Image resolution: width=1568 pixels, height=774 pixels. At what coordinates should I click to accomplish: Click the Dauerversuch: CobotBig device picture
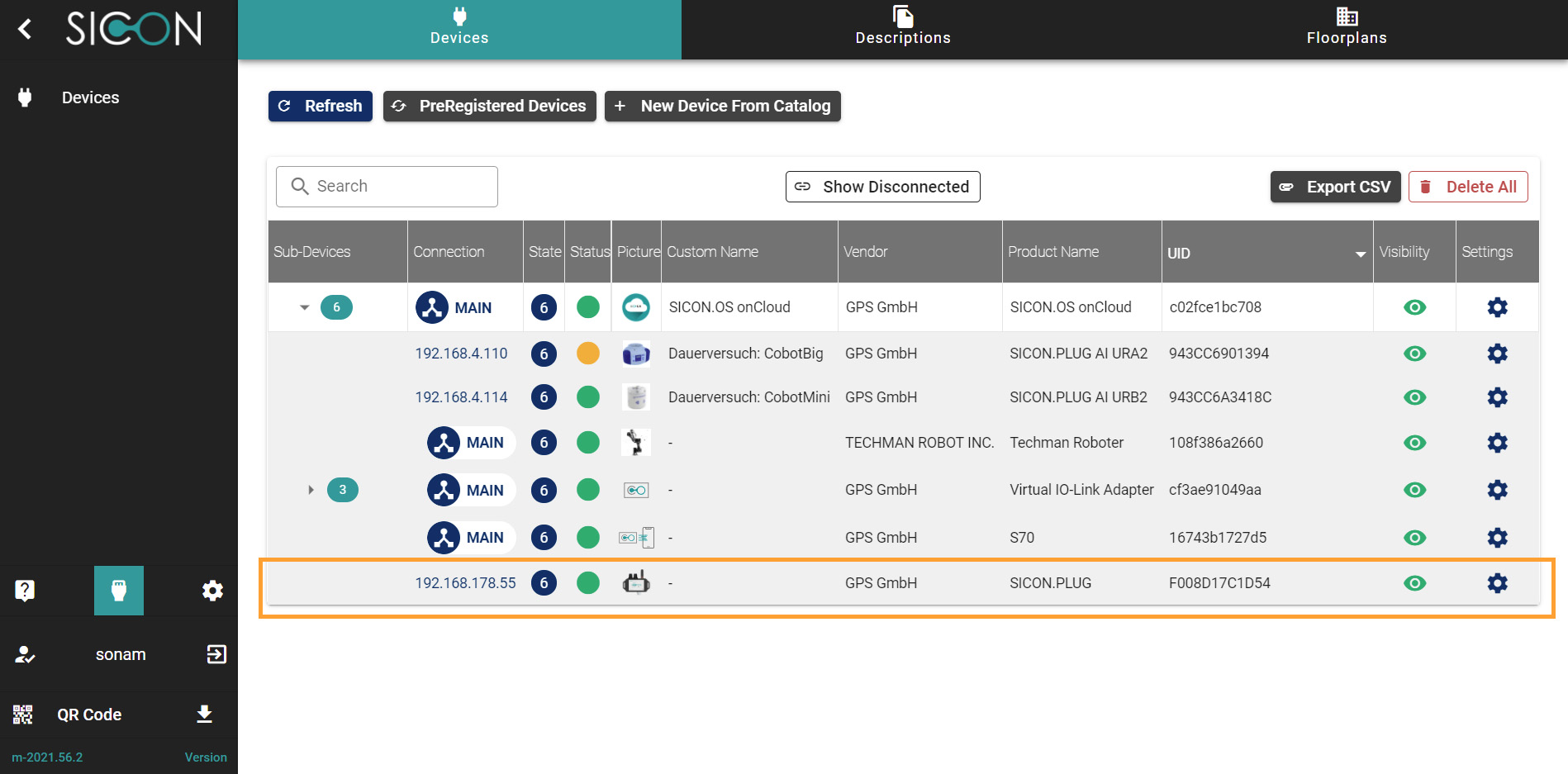coord(635,354)
